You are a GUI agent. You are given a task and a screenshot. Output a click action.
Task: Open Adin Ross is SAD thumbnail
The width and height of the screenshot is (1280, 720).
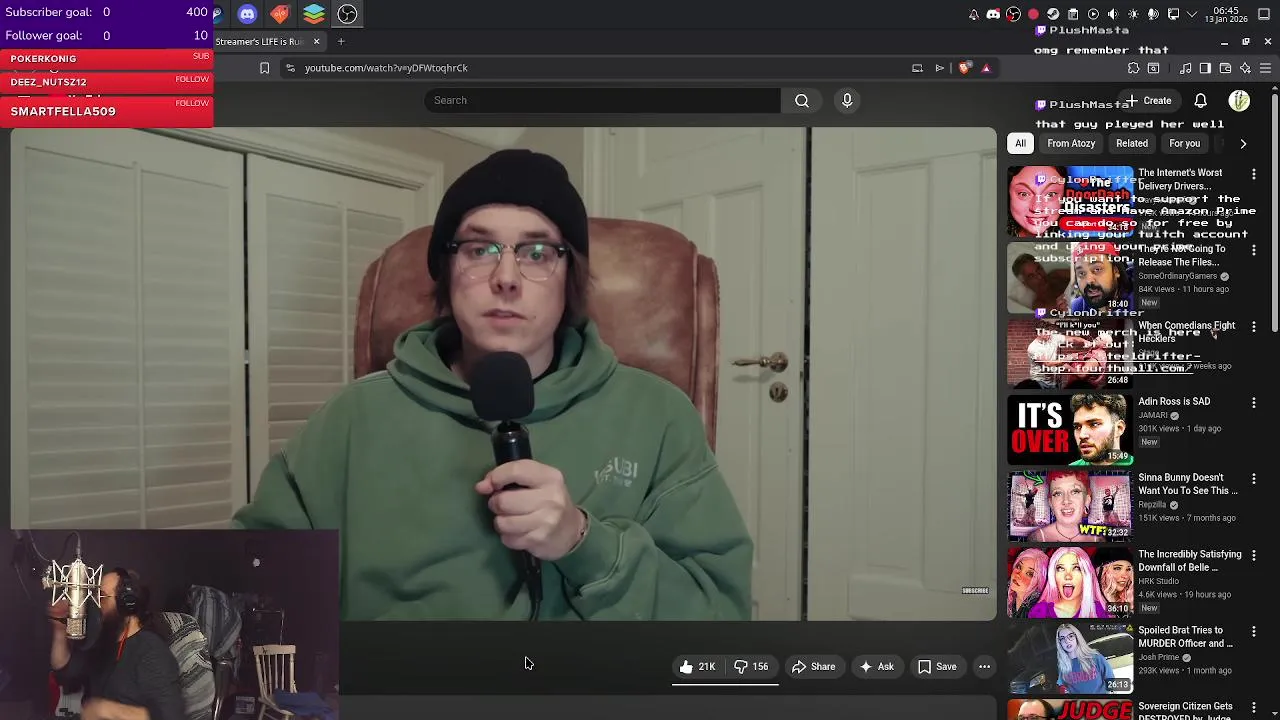pos(1070,429)
